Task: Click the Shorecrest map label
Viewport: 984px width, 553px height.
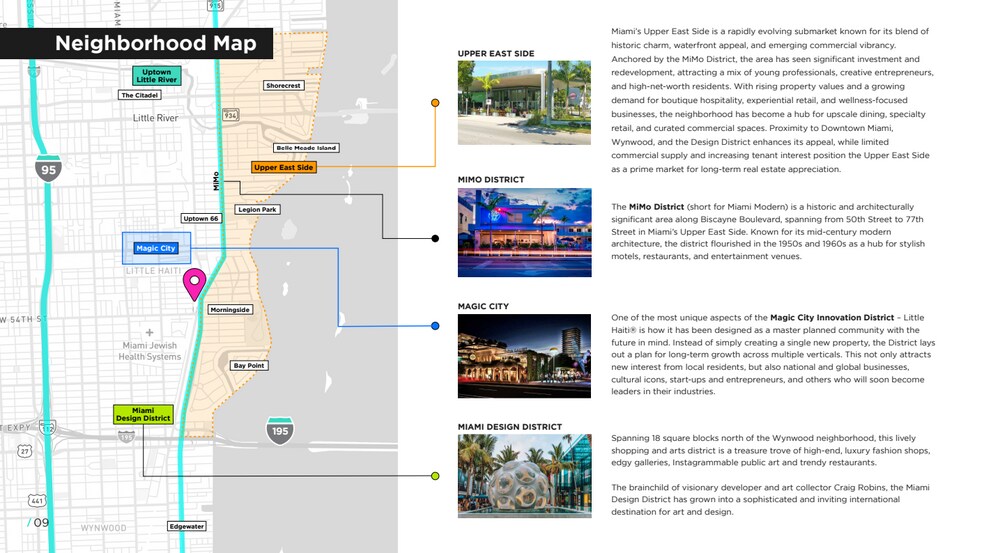Action: 283,85
